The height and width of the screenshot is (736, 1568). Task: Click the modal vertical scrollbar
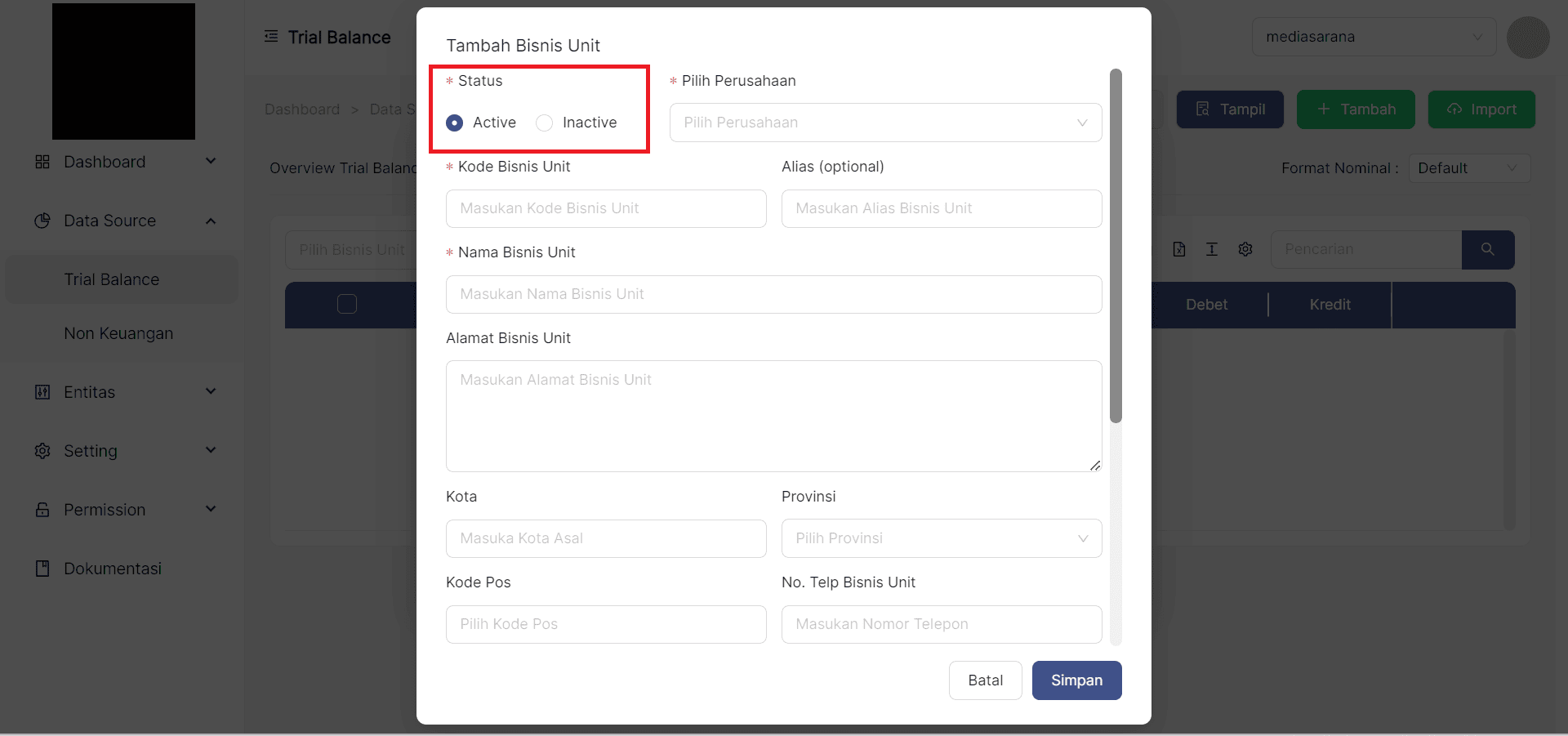click(1116, 245)
